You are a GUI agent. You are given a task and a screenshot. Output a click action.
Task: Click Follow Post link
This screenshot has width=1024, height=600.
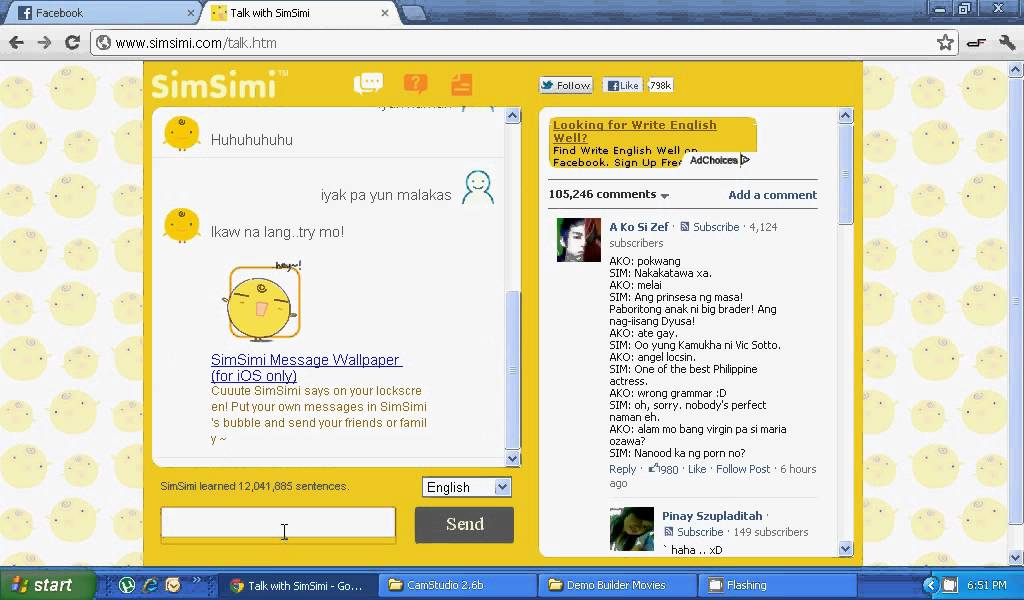click(x=743, y=469)
